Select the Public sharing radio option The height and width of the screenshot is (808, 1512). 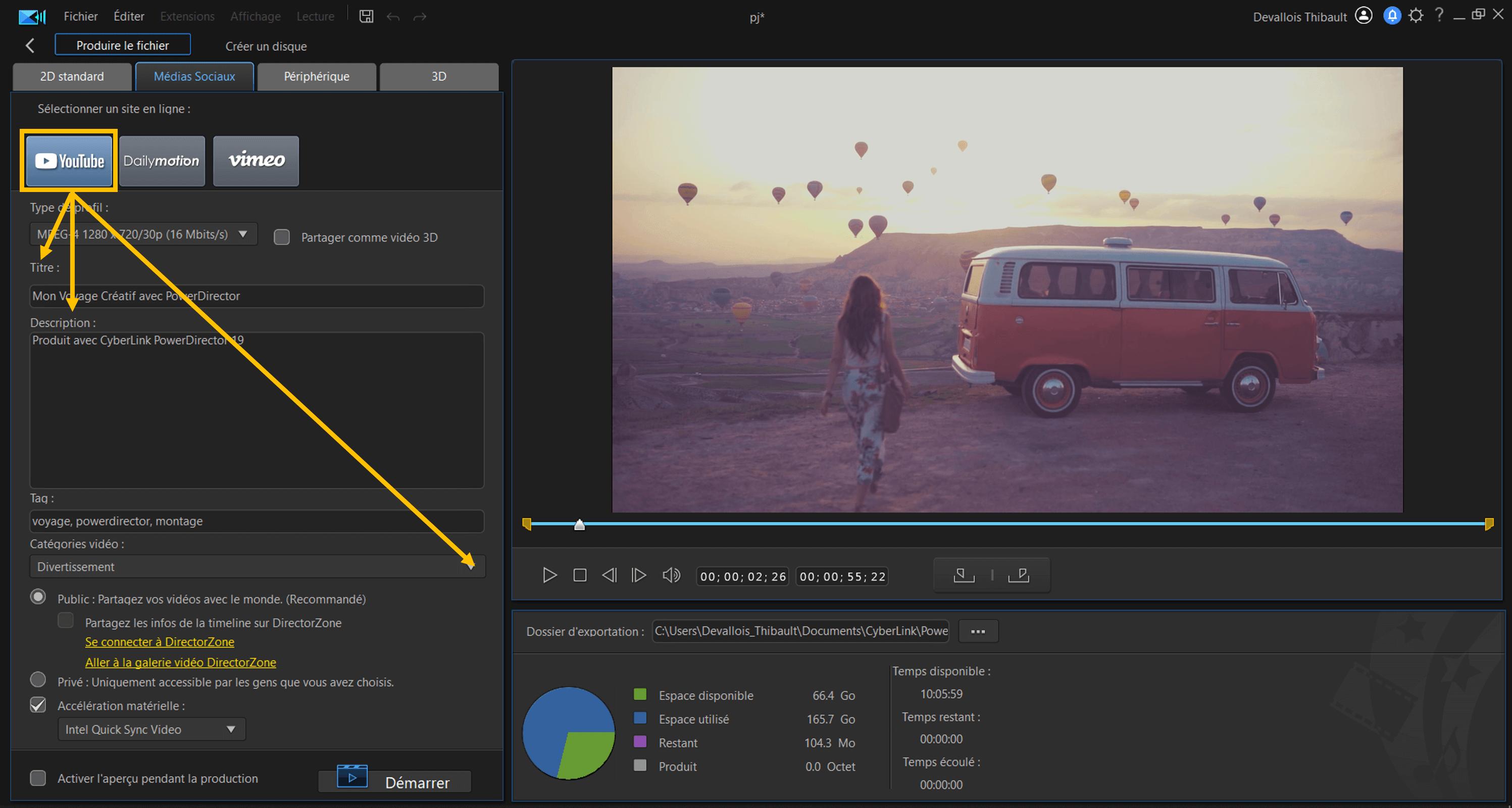[38, 597]
